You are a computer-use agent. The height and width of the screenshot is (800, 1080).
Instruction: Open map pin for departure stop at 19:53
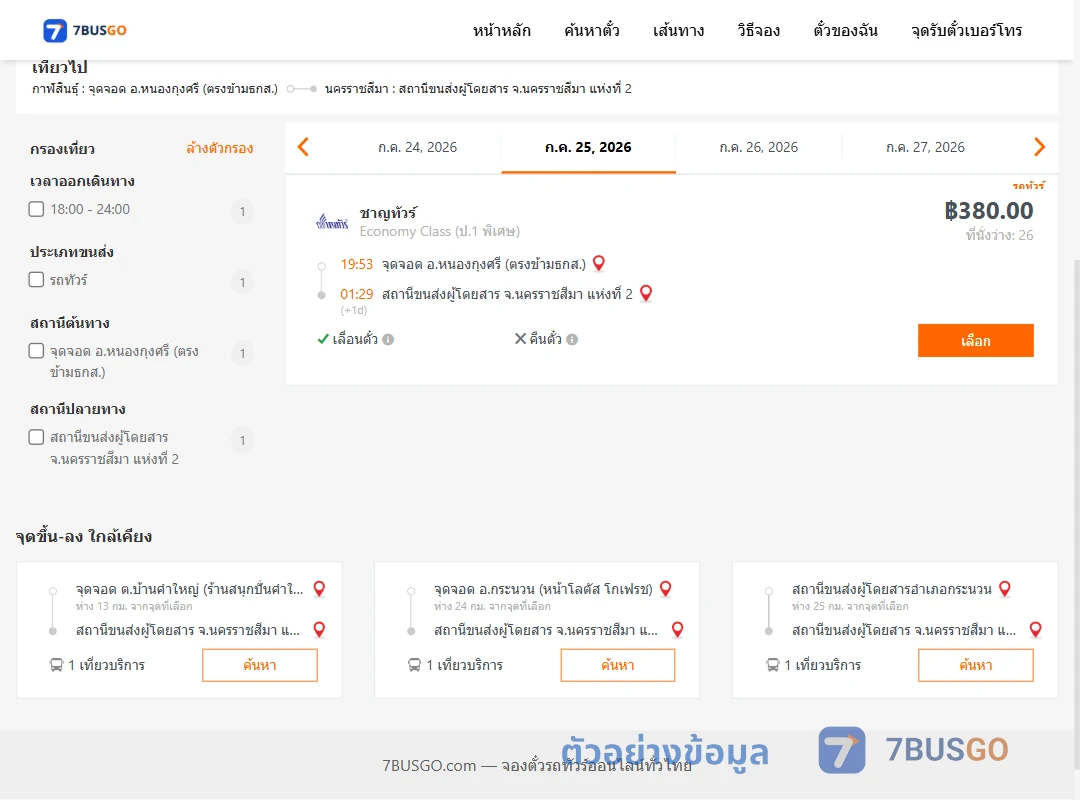point(599,263)
